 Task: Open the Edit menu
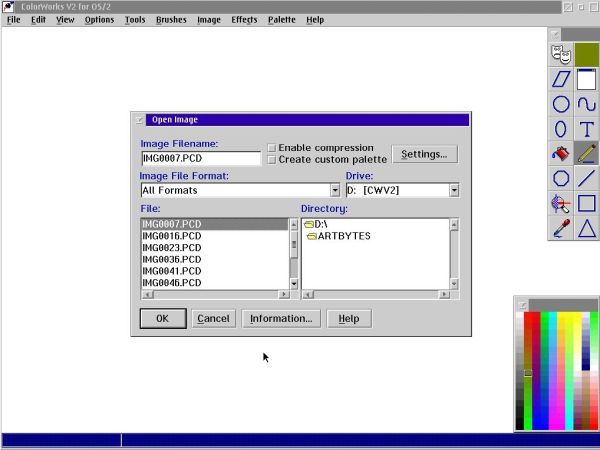[38, 20]
